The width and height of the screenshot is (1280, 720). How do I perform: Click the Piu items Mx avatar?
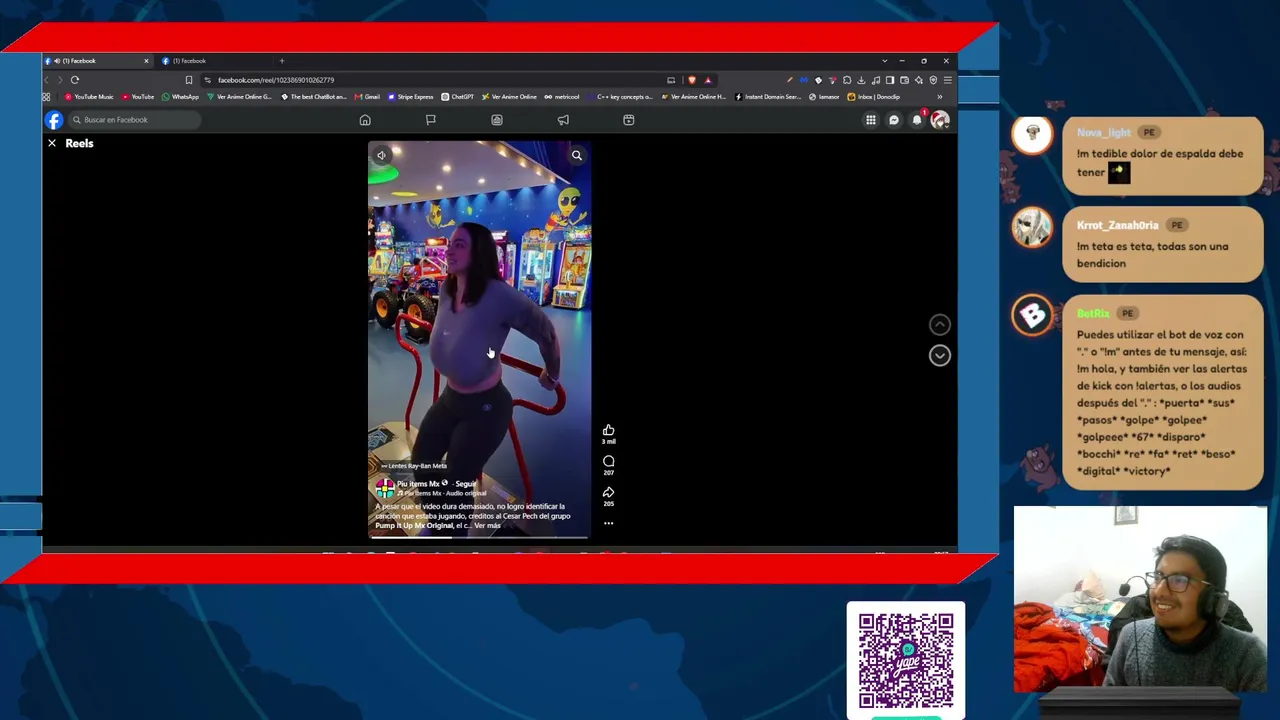point(385,488)
